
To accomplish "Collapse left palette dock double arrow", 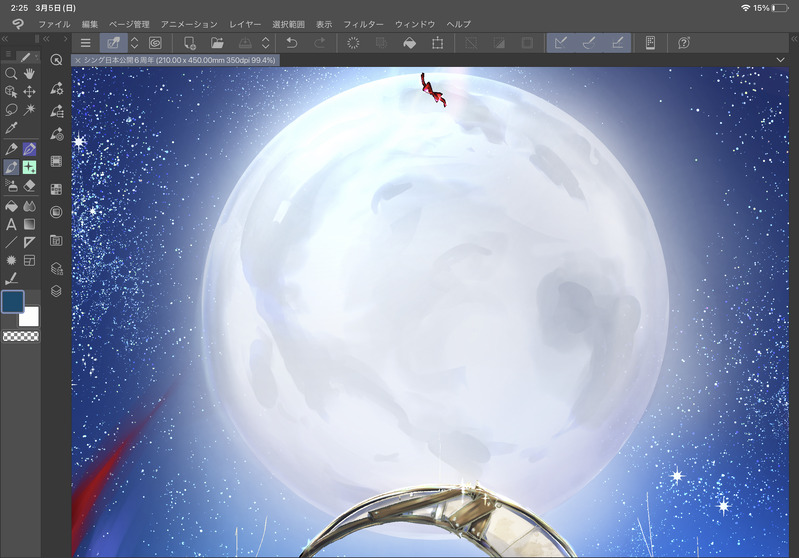I will (5, 39).
